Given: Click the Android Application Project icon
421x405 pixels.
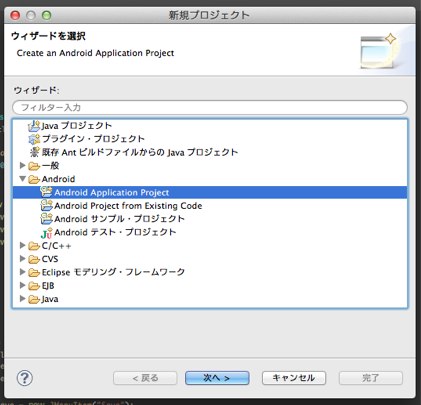Looking at the screenshot, I should tap(46, 192).
